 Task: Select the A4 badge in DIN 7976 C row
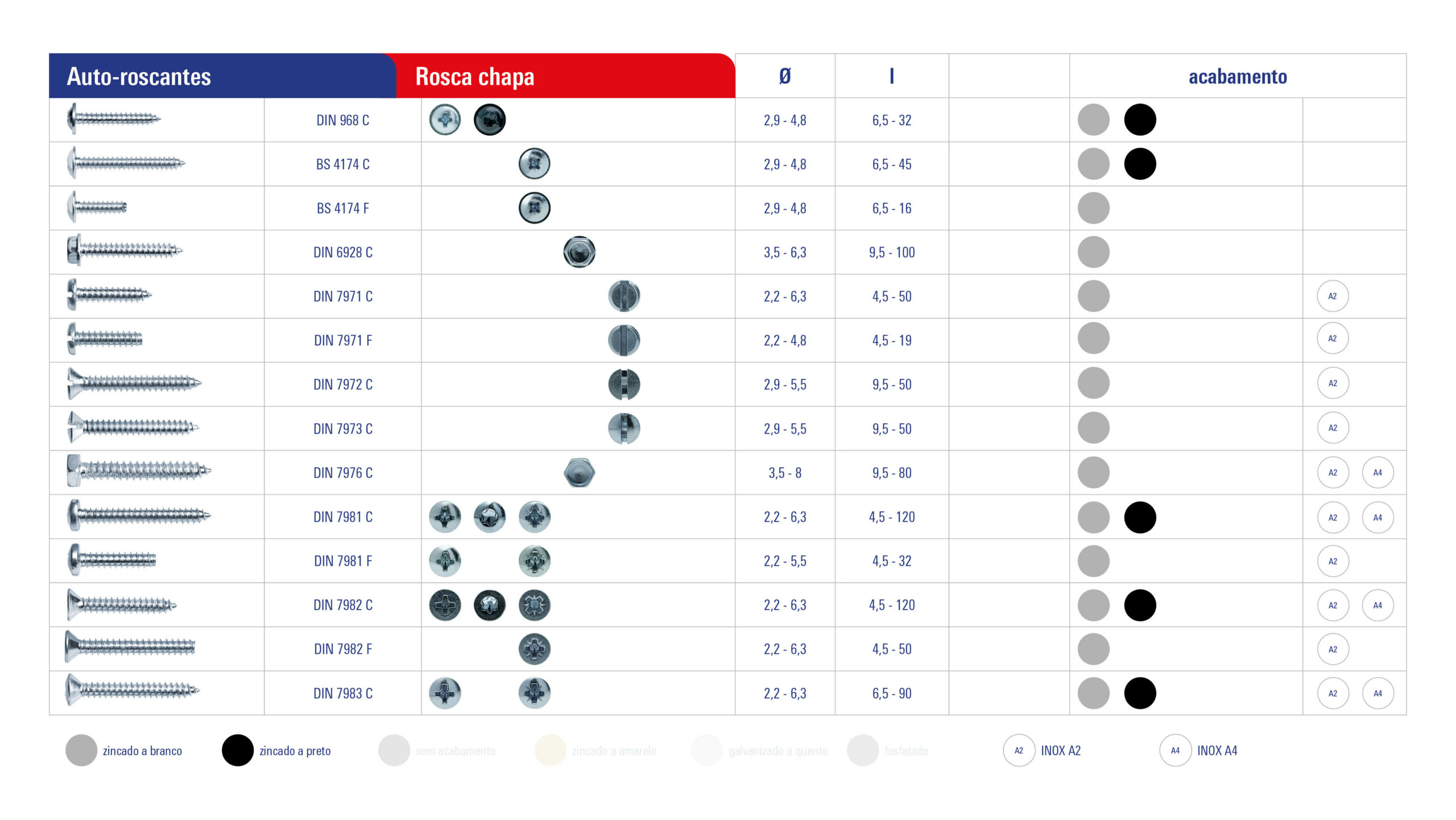click(1378, 472)
